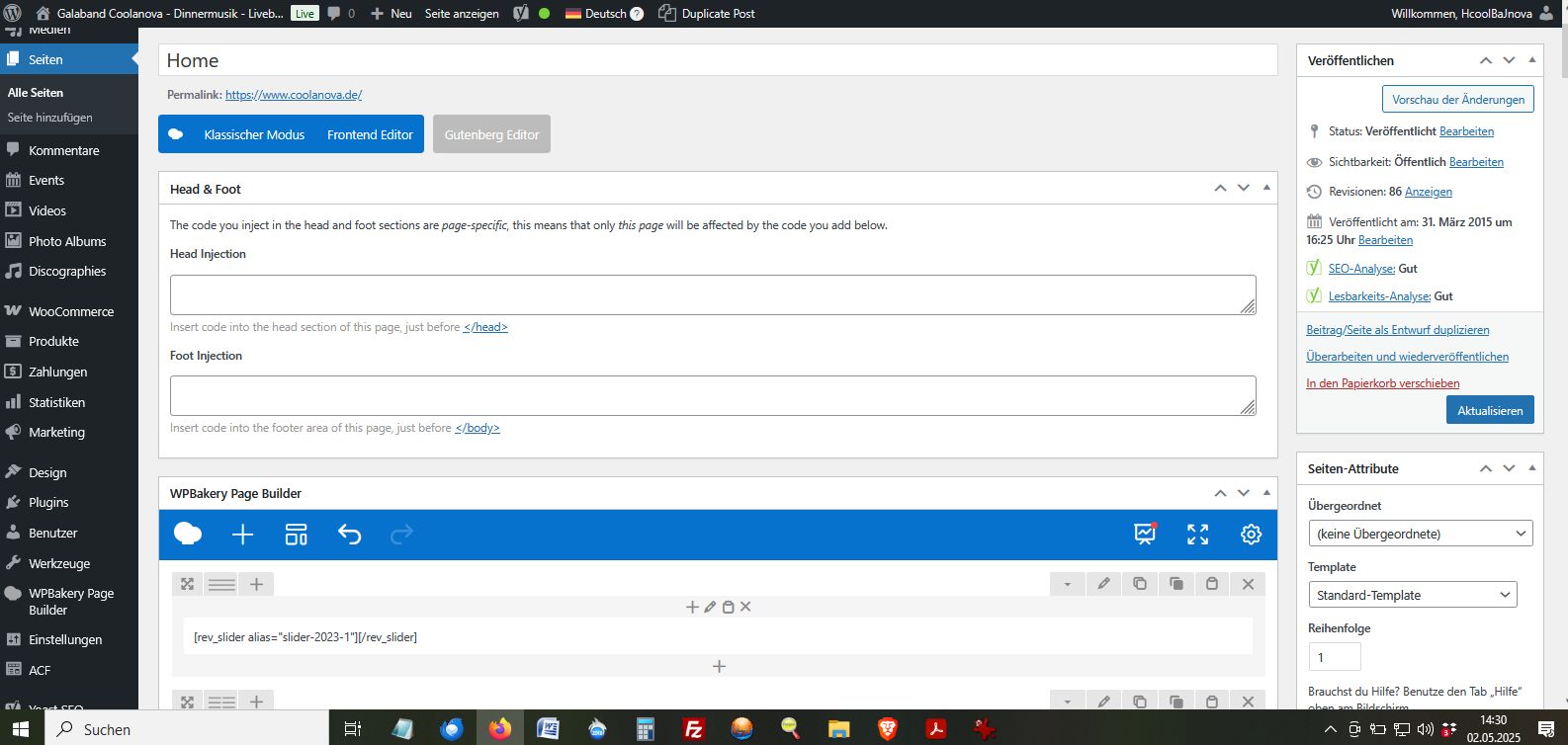The width and height of the screenshot is (1568, 745).
Task: Collapse the Veröffentlichen panel
Action: coord(1532,60)
